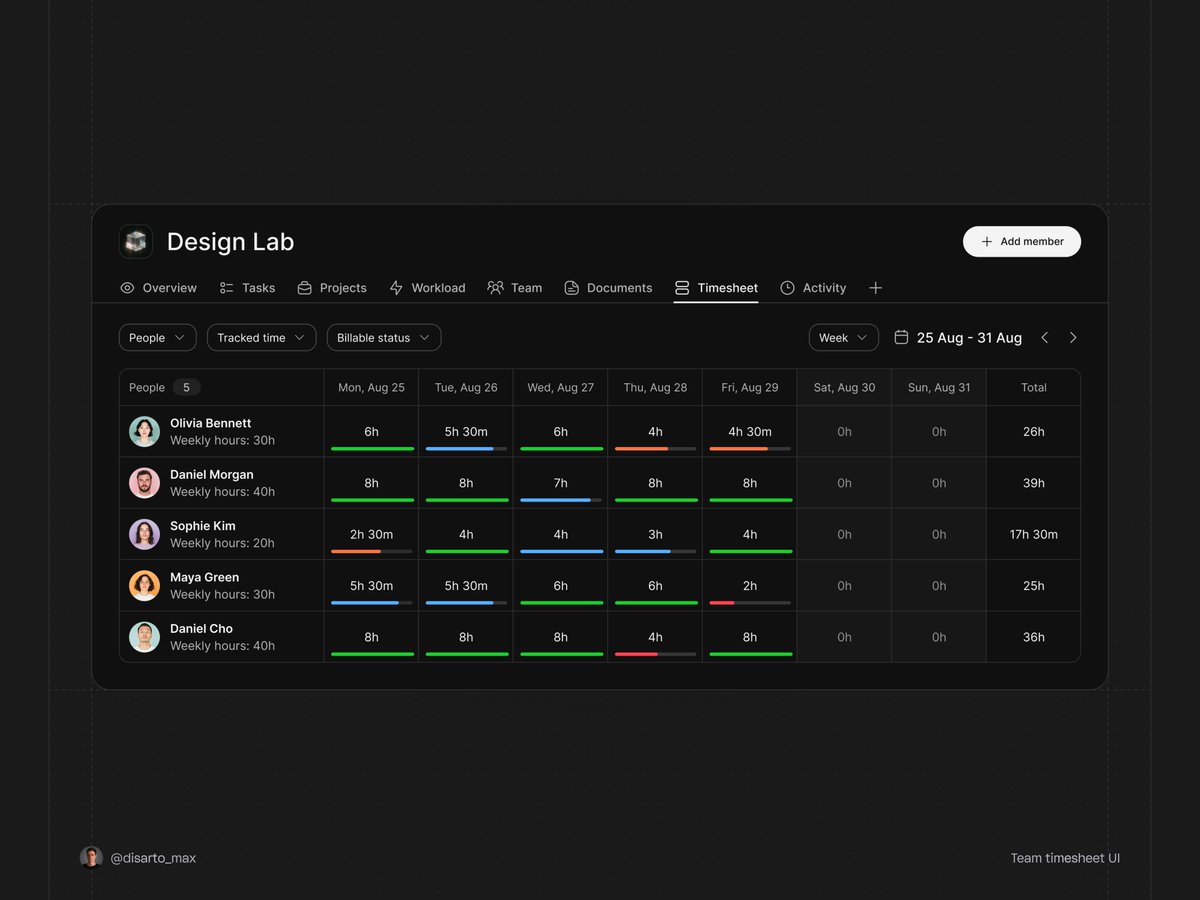Click Olivia Bennett's profile avatar

click(144, 431)
